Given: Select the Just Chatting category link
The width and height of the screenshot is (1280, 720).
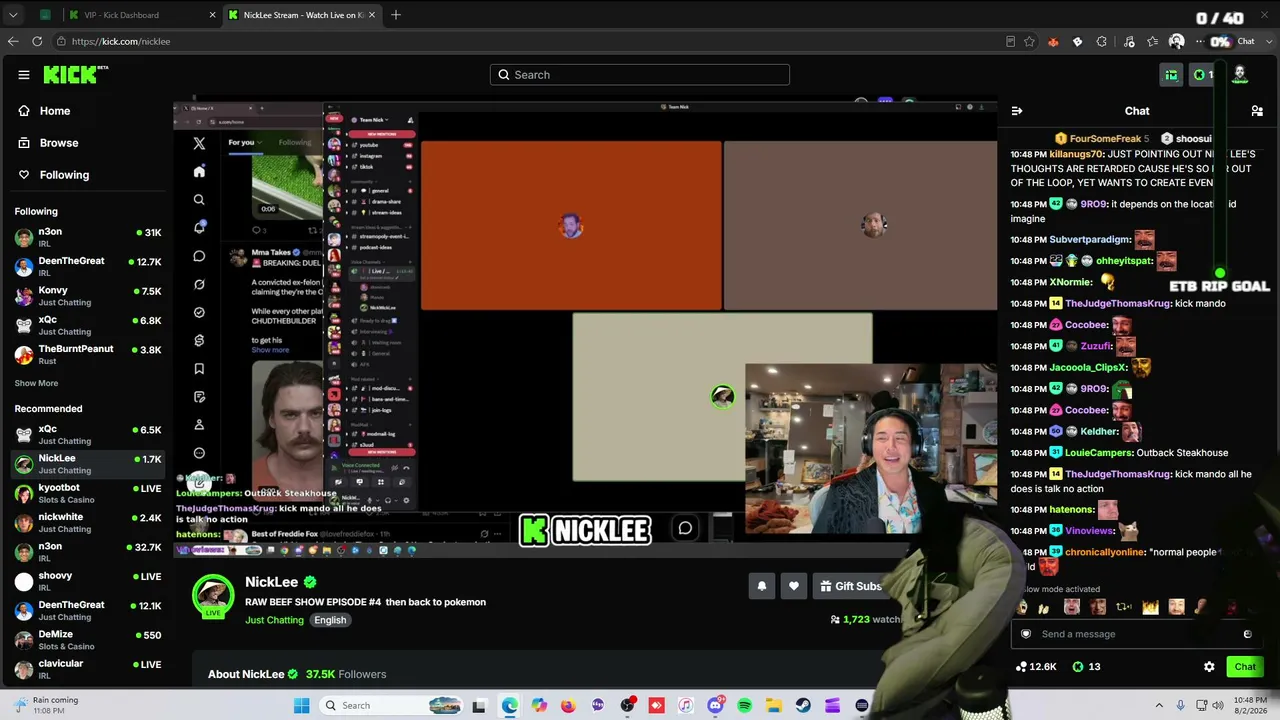Looking at the screenshot, I should click(x=274, y=620).
